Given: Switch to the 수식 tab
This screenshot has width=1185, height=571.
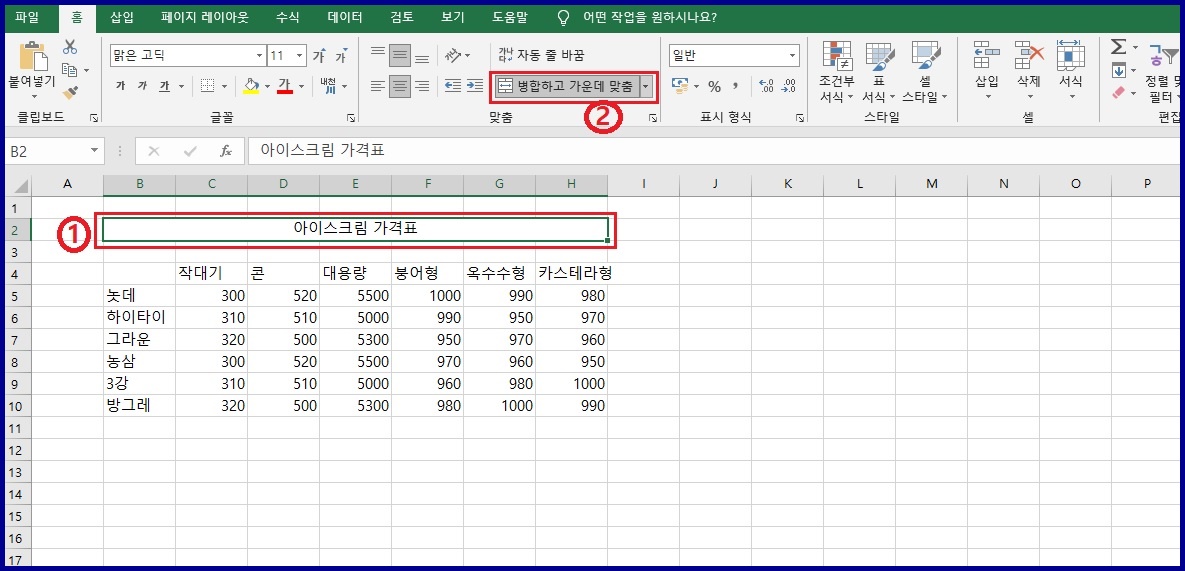Looking at the screenshot, I should (x=287, y=17).
